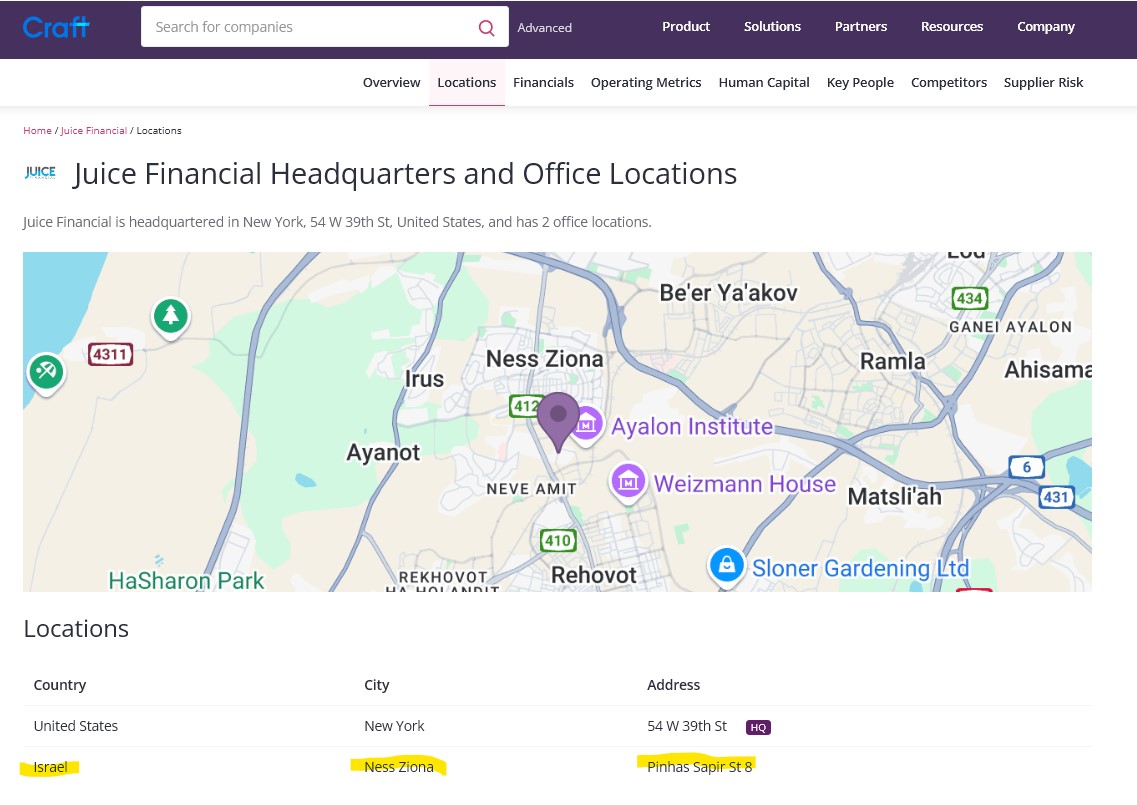Screen dimensions: 1137x805
Task: Switch to the Key People tab
Action: [x=860, y=82]
